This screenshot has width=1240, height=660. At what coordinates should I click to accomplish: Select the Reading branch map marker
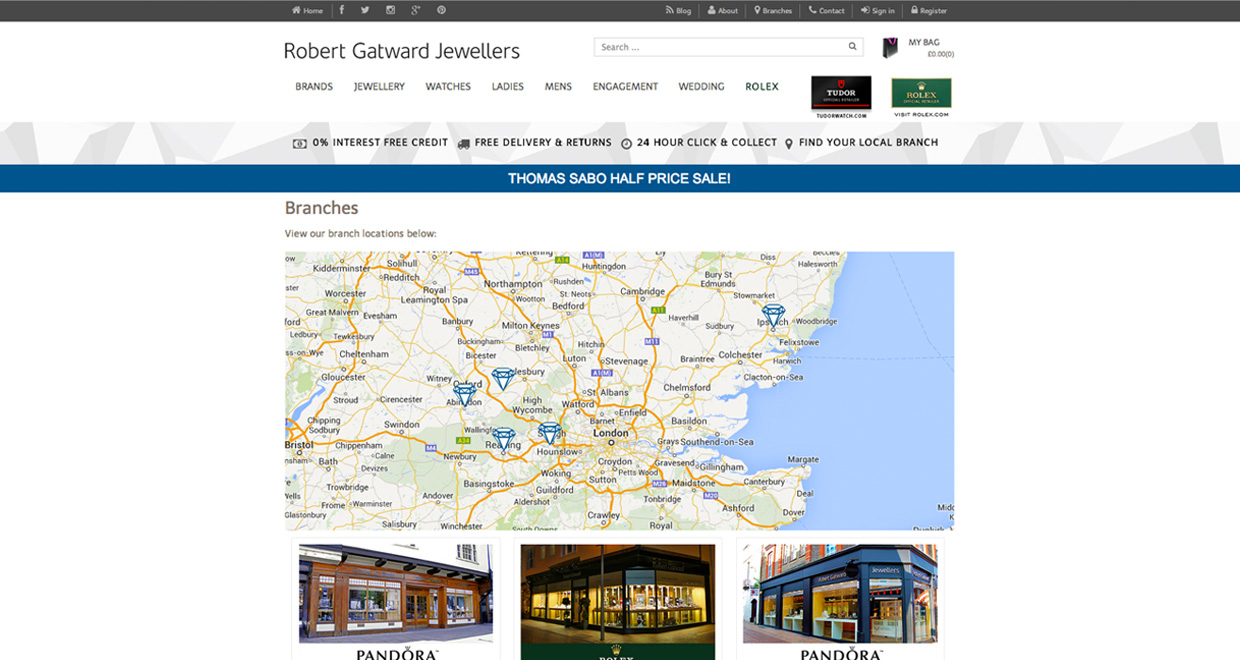(504, 439)
